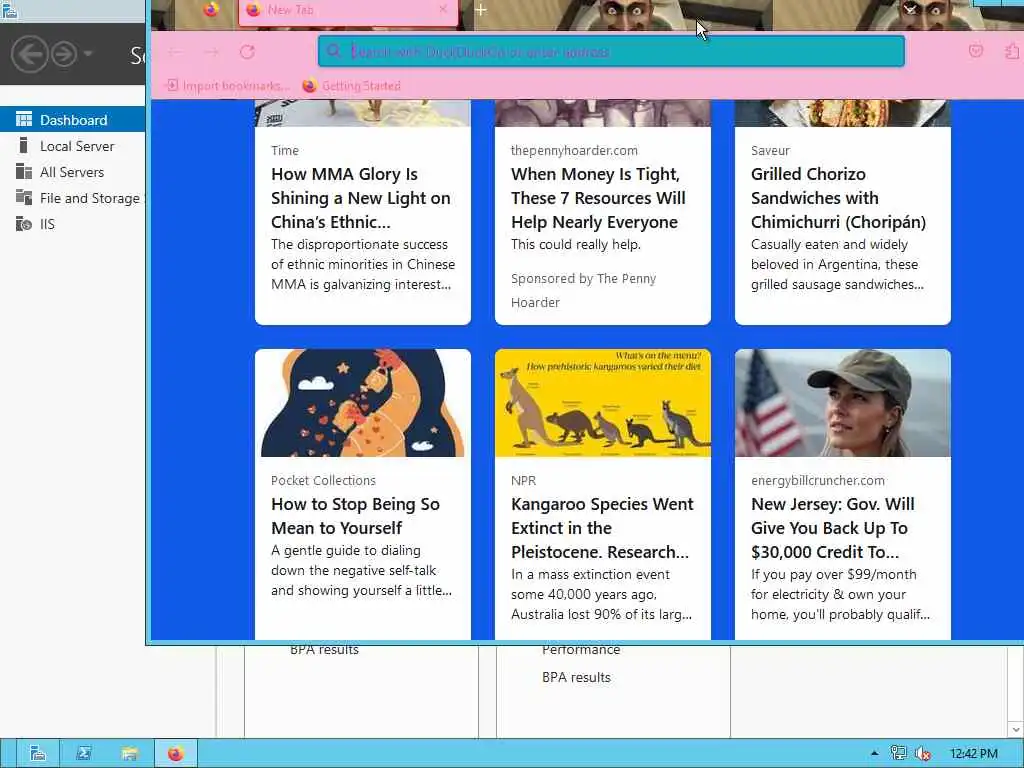Screen dimensions: 1024x768
Task: Click Performance in Server Manager tile
Action: pyautogui.click(x=581, y=650)
